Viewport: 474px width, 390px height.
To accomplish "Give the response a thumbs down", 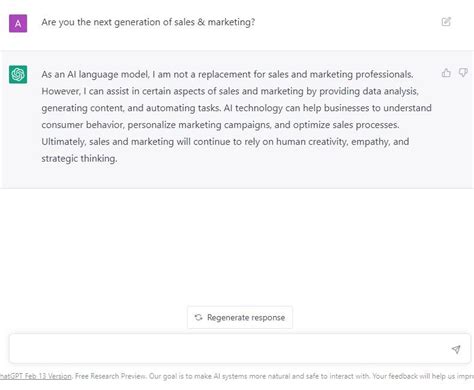I will pos(463,72).
